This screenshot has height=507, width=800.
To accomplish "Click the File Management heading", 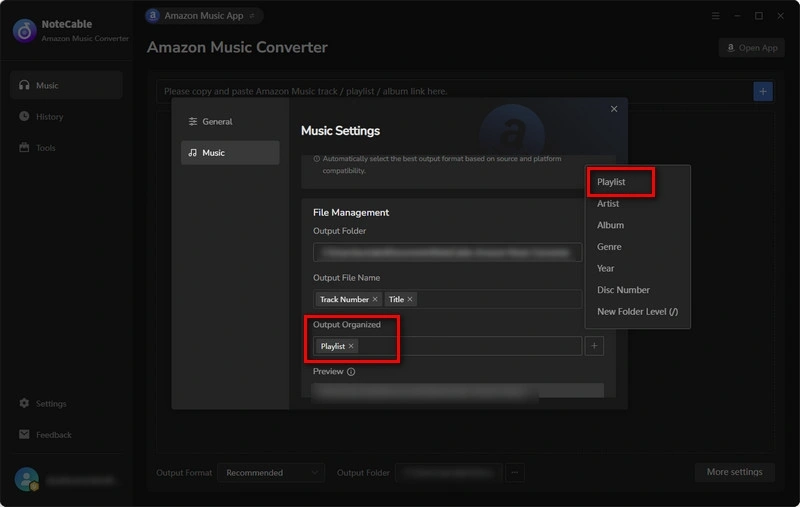I will coord(351,213).
